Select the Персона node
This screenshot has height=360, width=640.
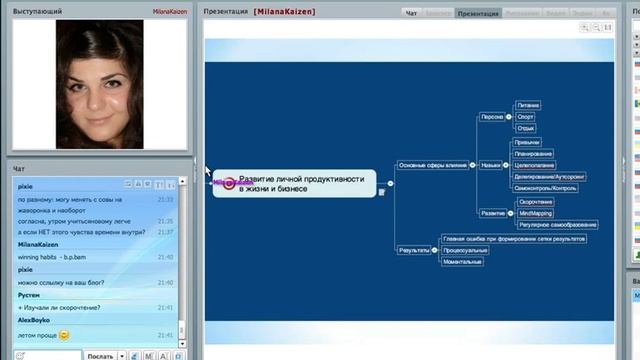[492, 117]
